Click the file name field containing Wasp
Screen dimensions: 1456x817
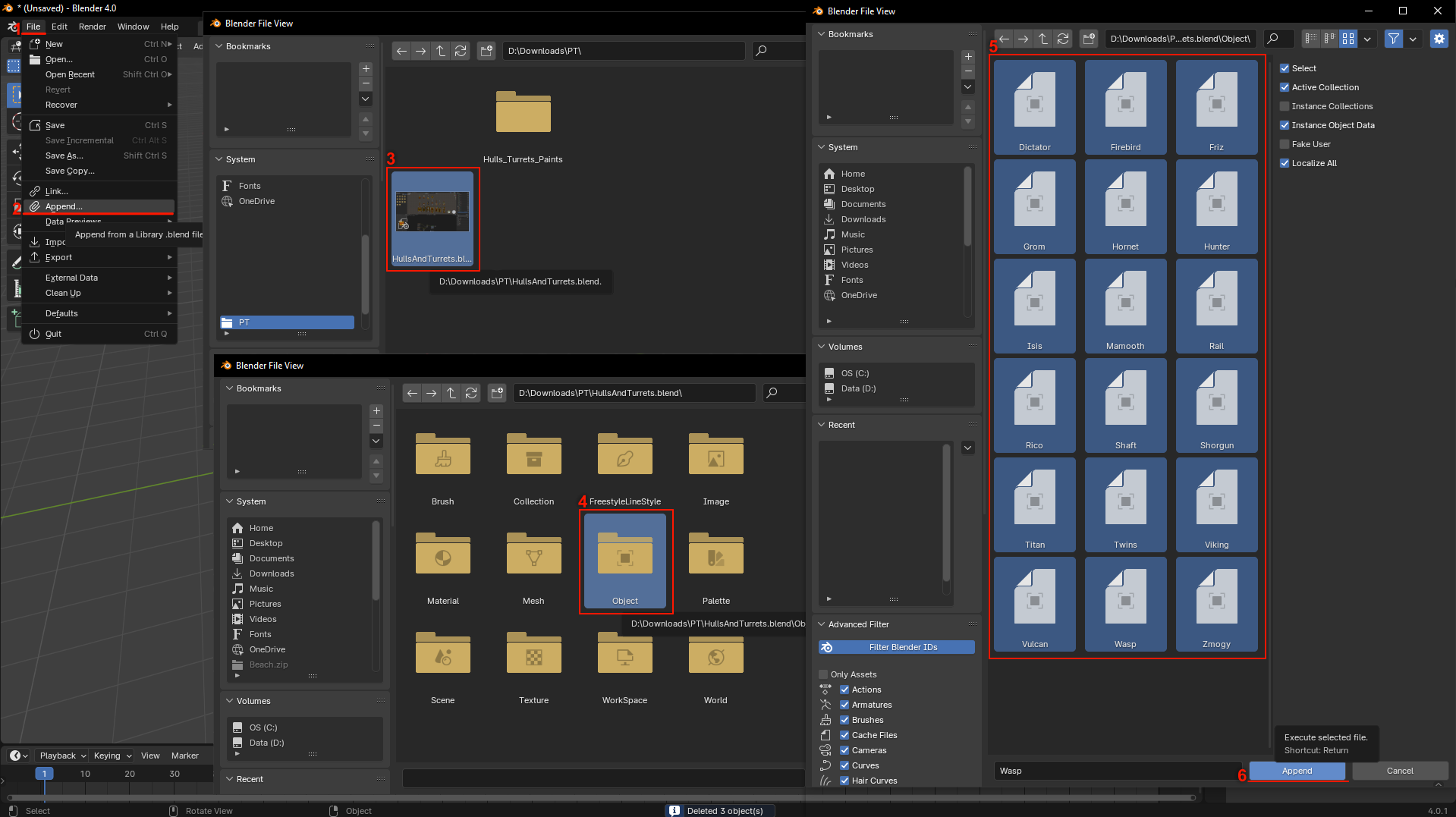[x=1118, y=771]
